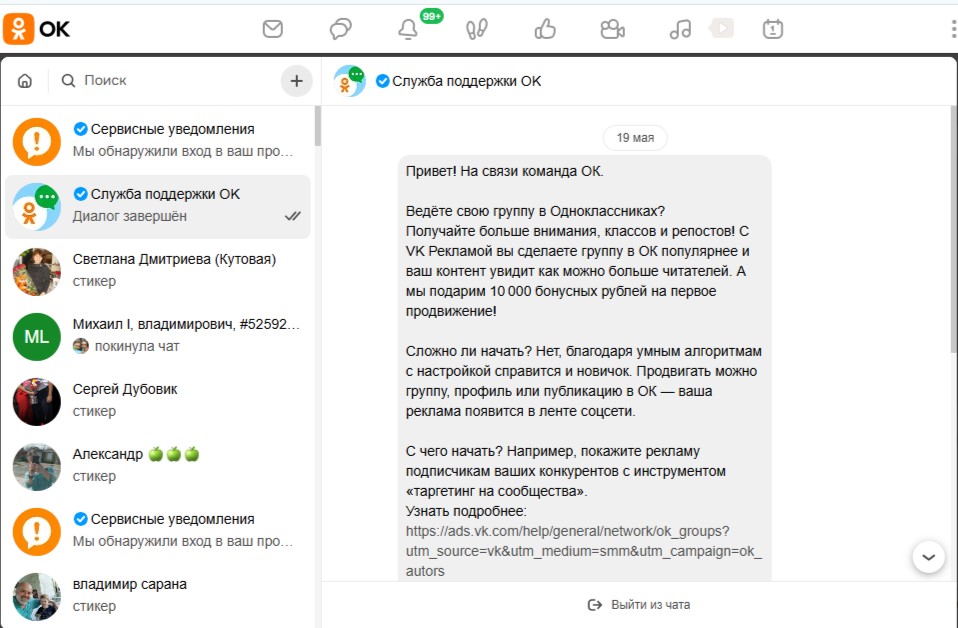Click the green ML avatar
The width and height of the screenshot is (958, 628).
point(37,337)
